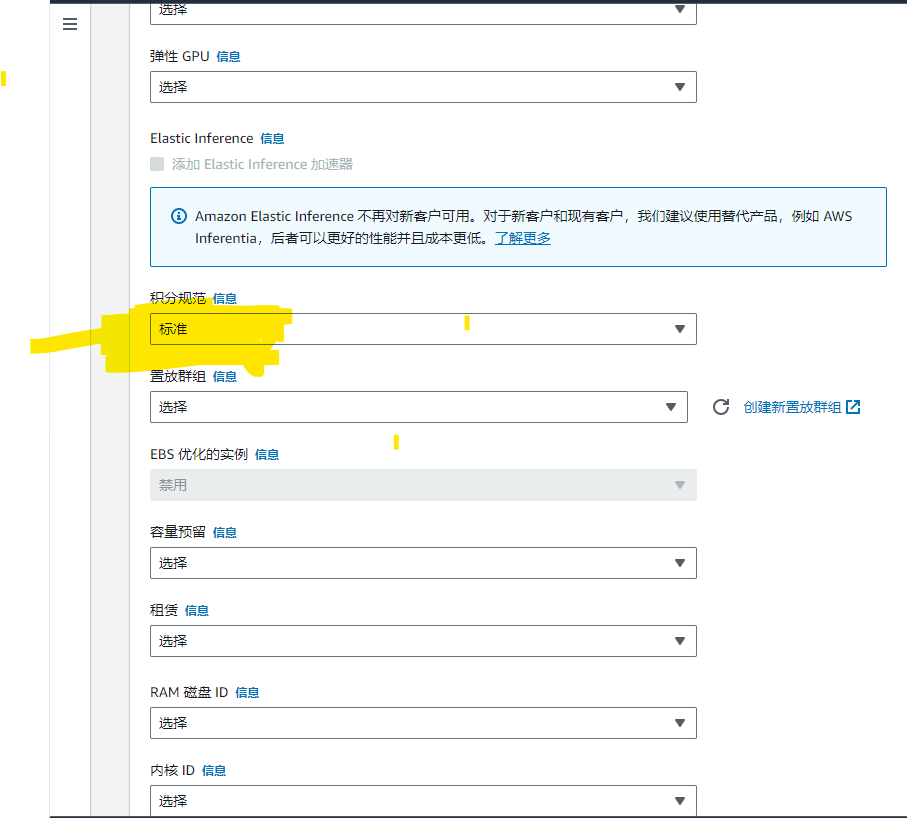Open the RAM 磁盘 ID dropdown
The image size is (907, 818).
point(423,723)
